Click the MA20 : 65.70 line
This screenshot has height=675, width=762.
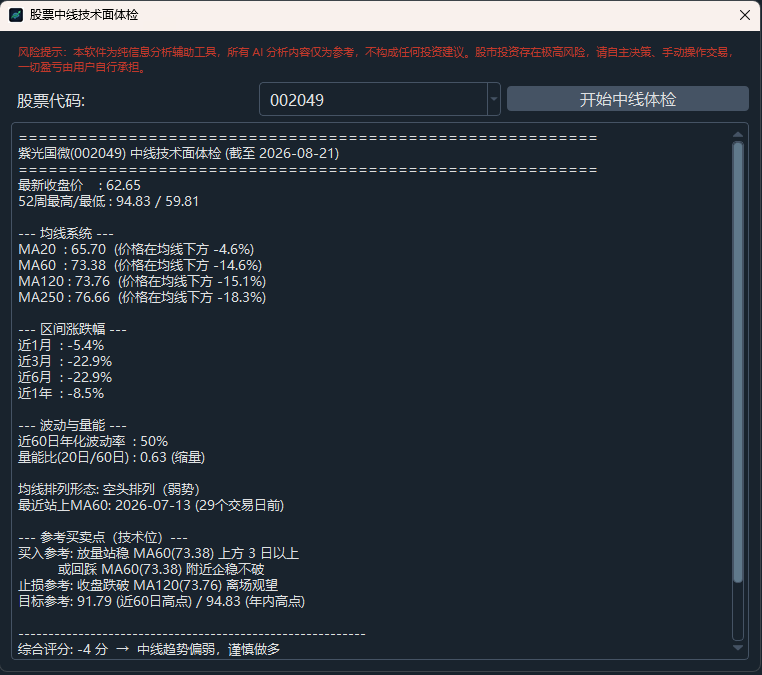[136, 249]
